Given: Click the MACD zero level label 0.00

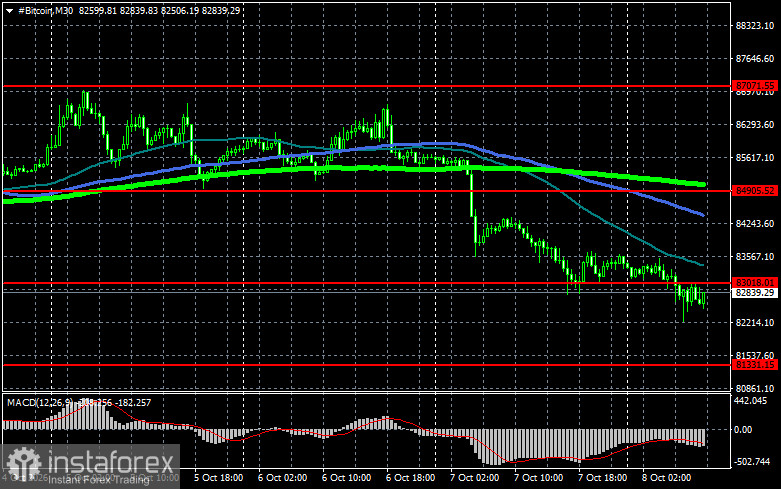Looking at the screenshot, I should click(x=743, y=429).
